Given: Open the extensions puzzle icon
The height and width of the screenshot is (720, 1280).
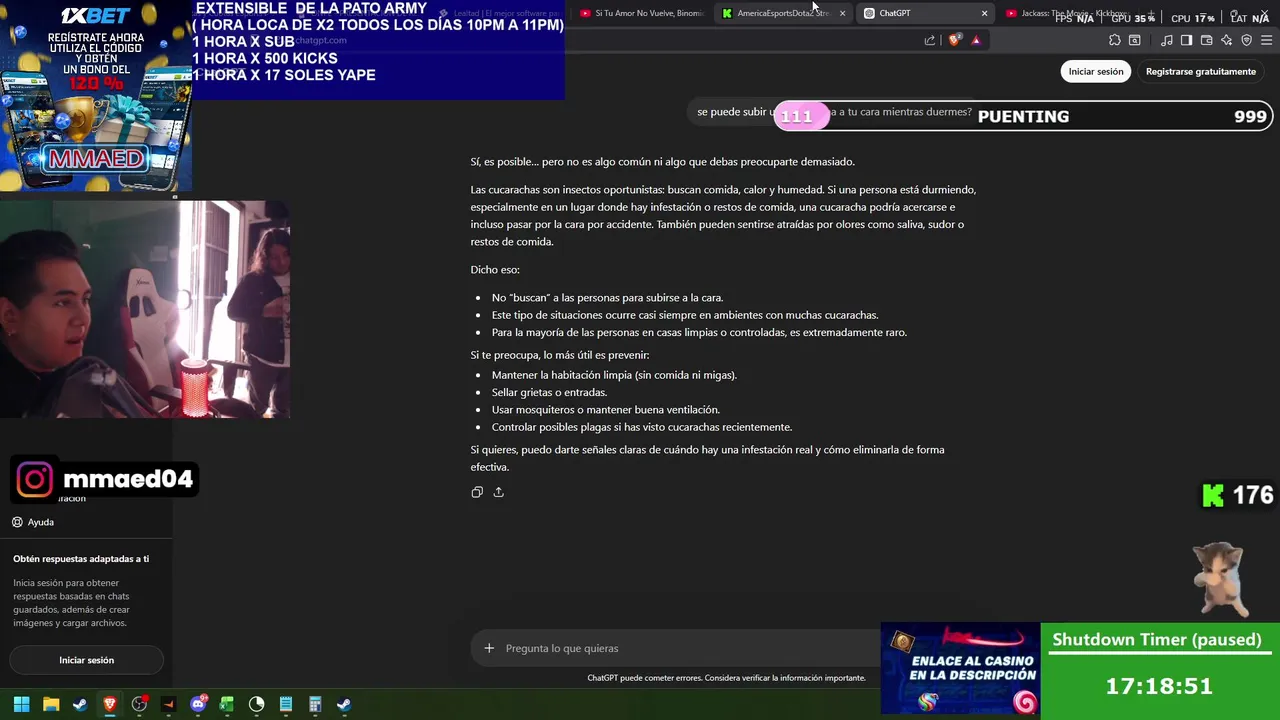Looking at the screenshot, I should point(1115,40).
